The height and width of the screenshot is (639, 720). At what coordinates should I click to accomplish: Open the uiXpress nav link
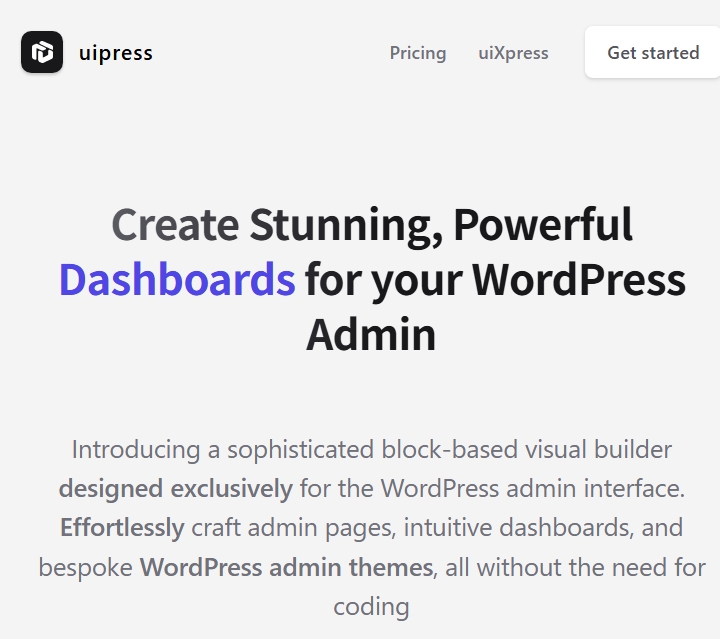513,53
